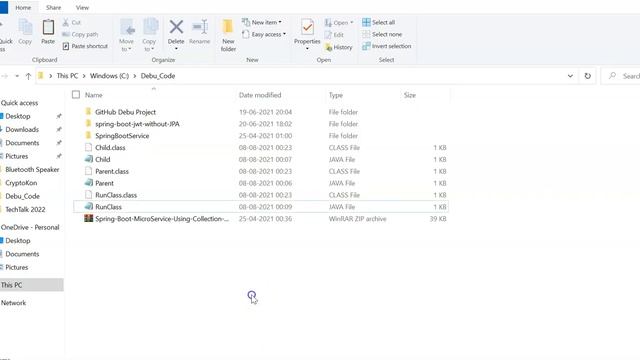Screen dimensions: 640x360
Task: Click the Paste clipboard icon
Action: pyautogui.click(x=48, y=27)
